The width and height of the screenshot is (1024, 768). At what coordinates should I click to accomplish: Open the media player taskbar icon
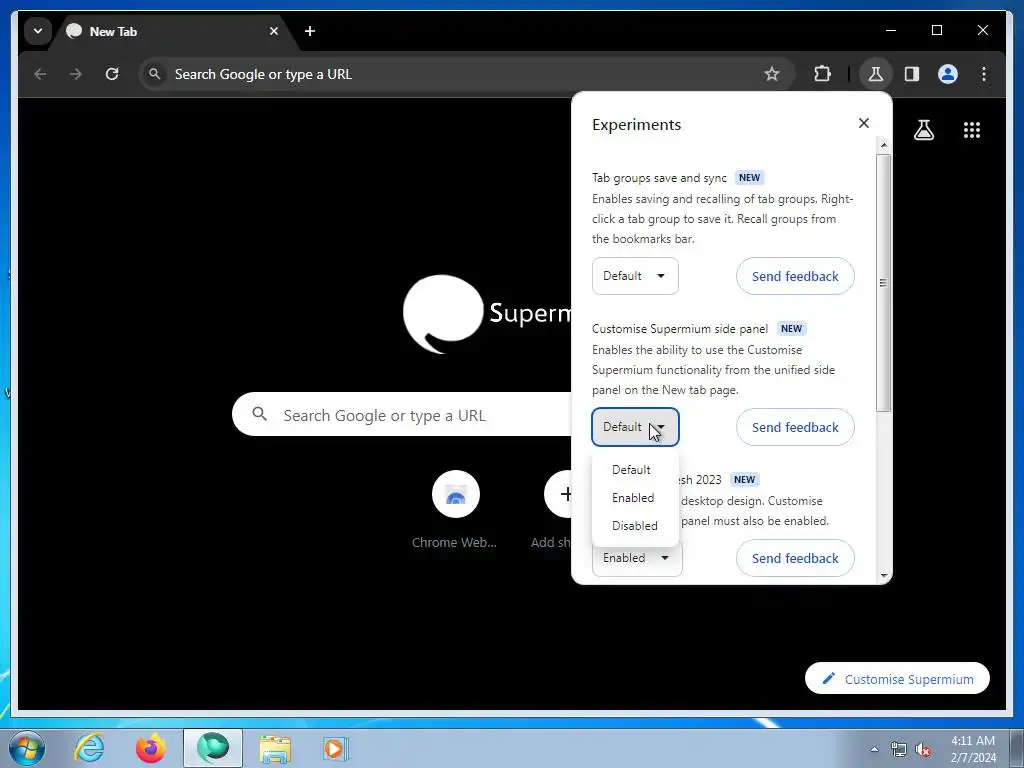click(x=336, y=748)
